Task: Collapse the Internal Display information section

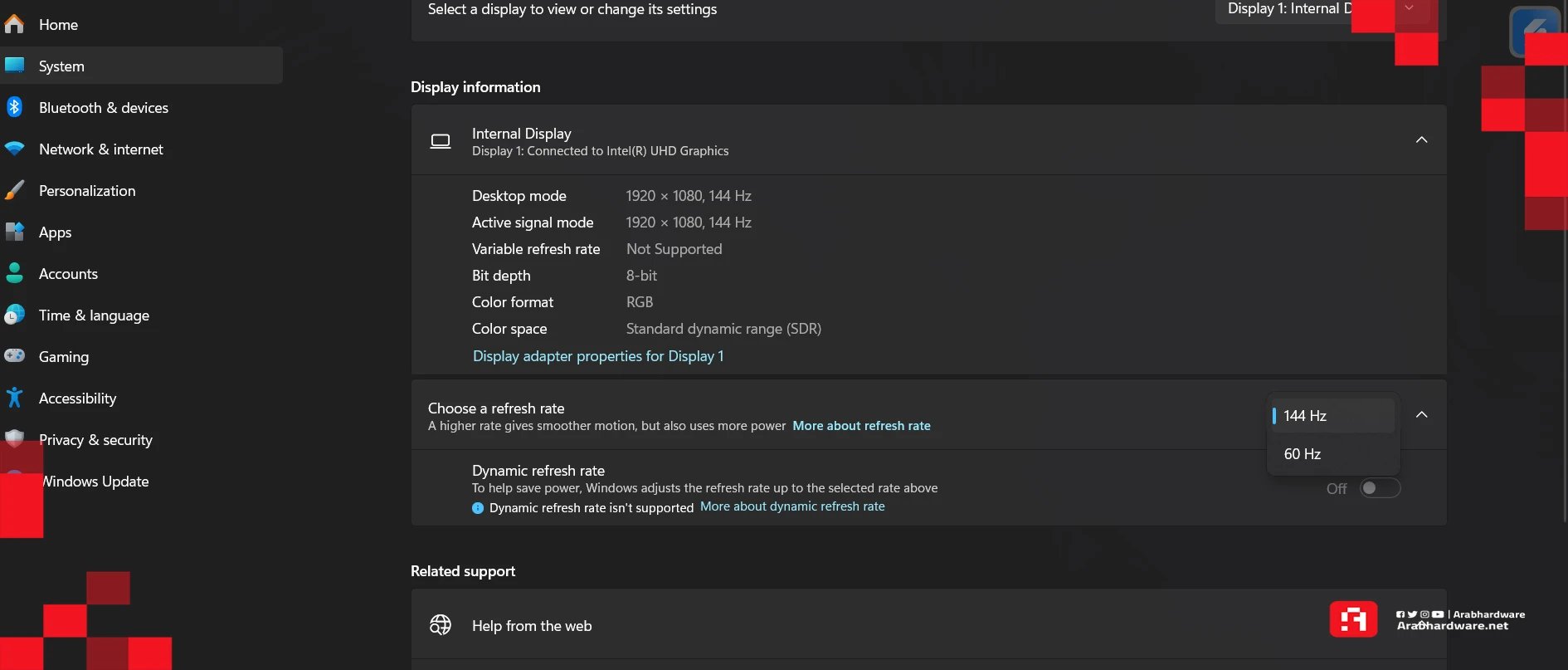Action: tap(1421, 139)
